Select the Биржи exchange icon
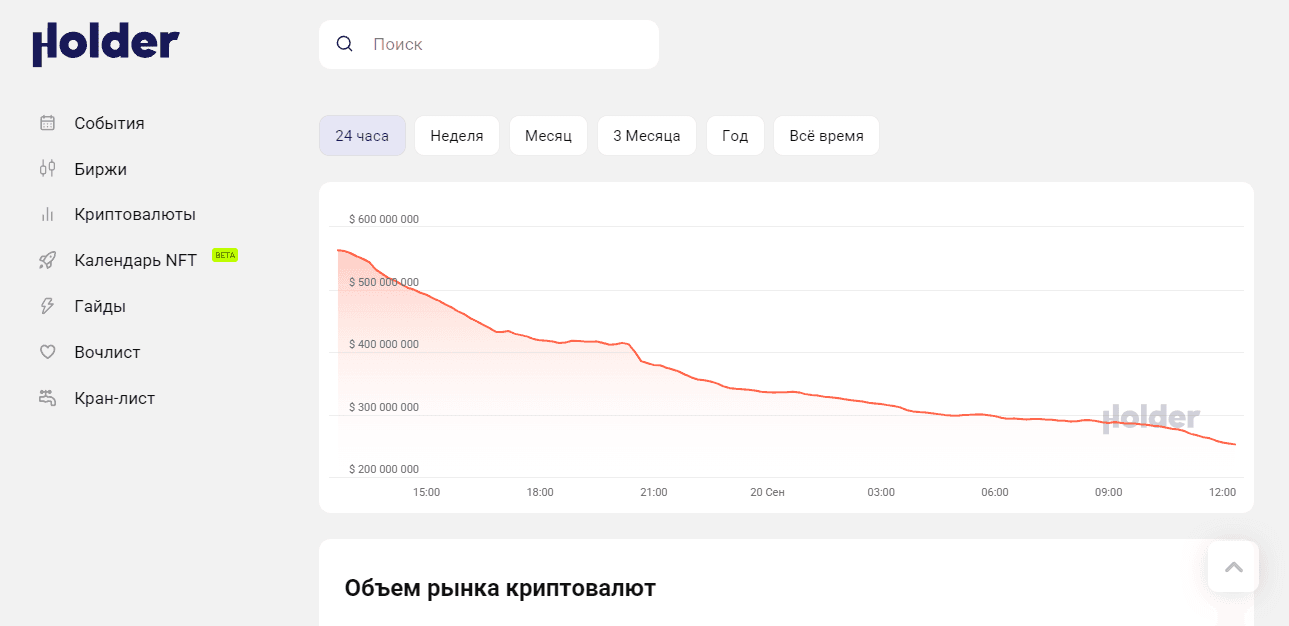The width and height of the screenshot is (1289, 626). [x=47, y=168]
